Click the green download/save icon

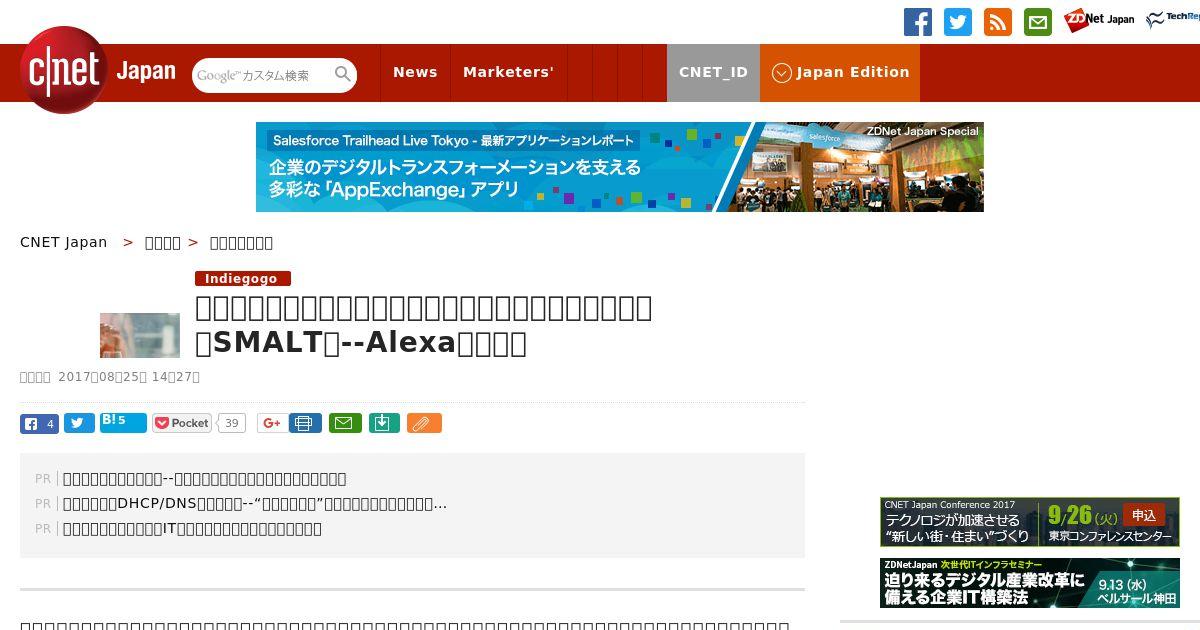[384, 424]
